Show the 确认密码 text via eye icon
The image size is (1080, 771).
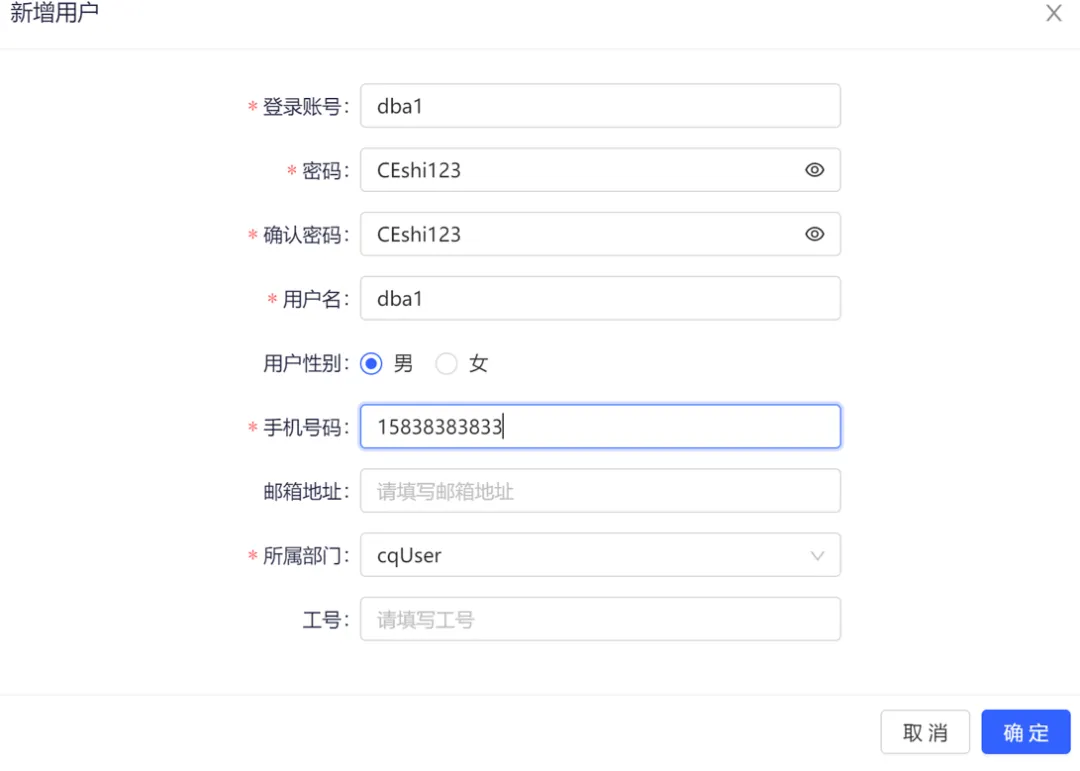(x=814, y=234)
